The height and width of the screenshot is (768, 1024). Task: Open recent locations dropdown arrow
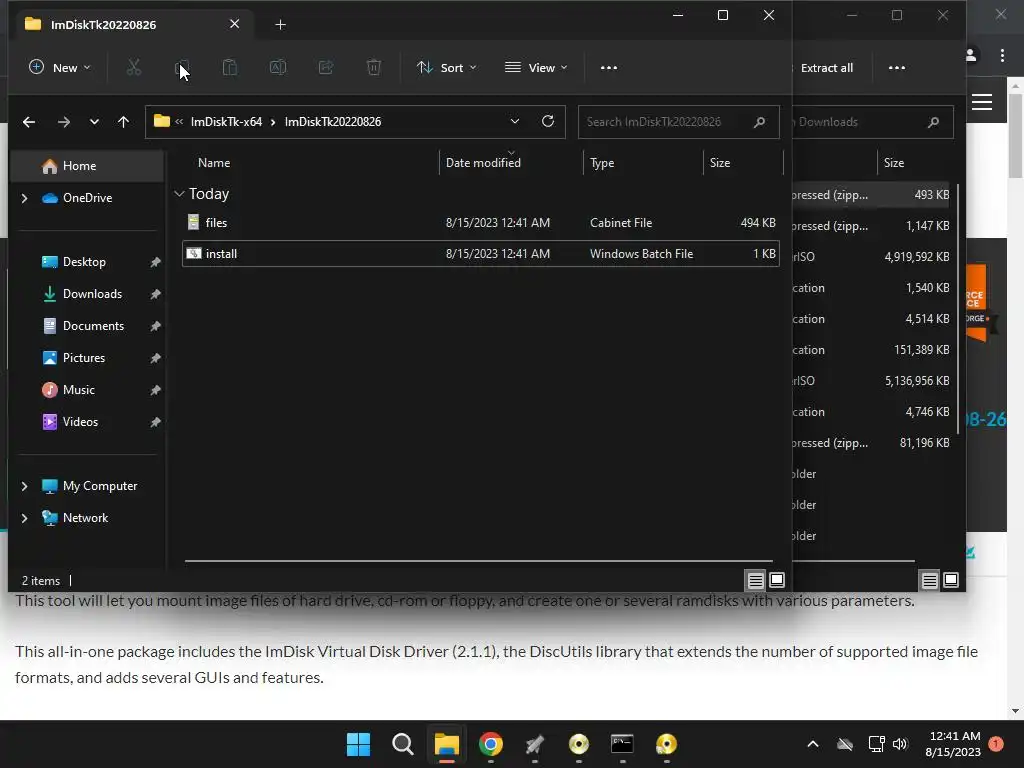pyautogui.click(x=94, y=122)
